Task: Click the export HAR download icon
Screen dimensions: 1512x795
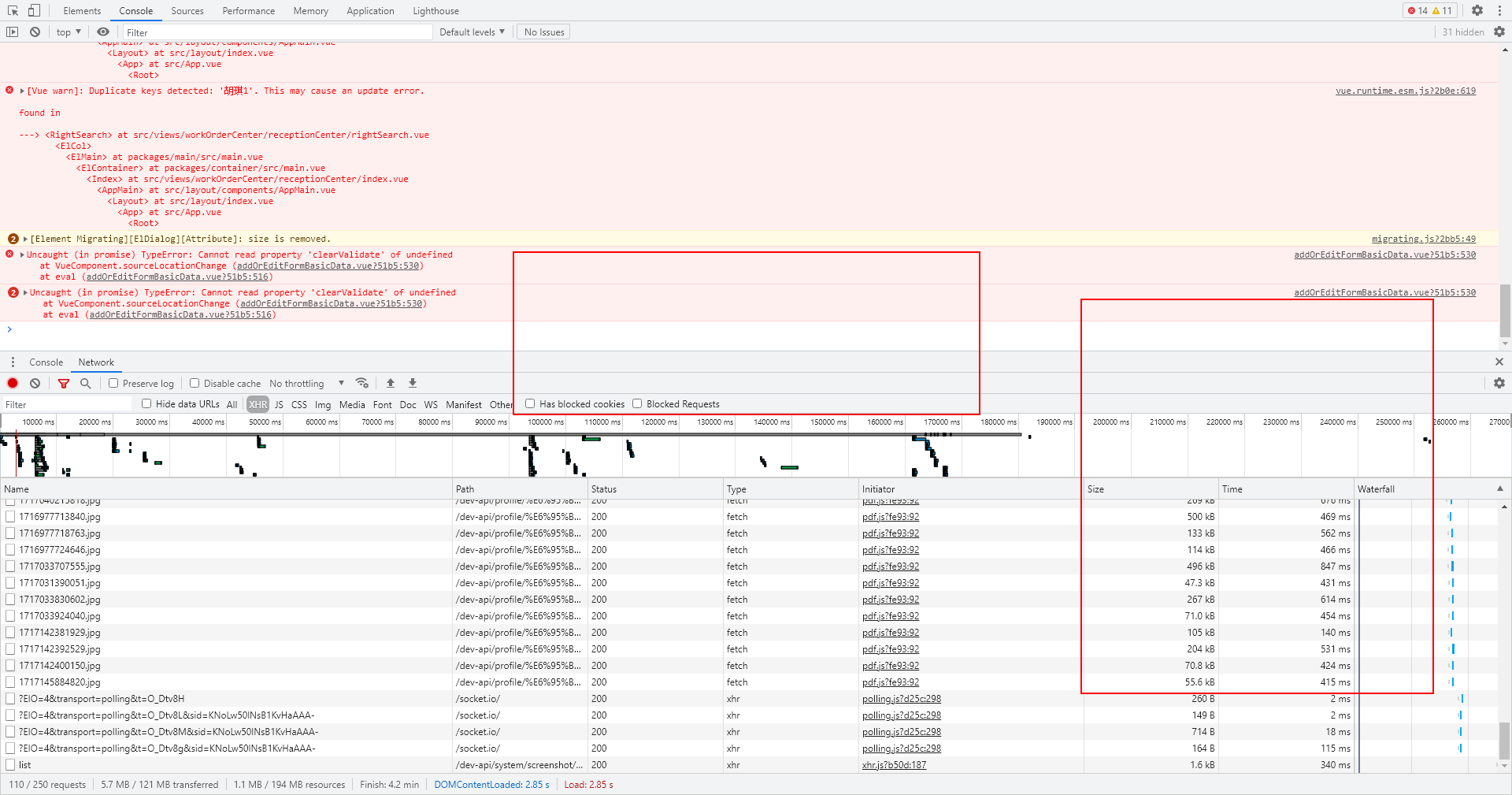Action: pyautogui.click(x=412, y=384)
